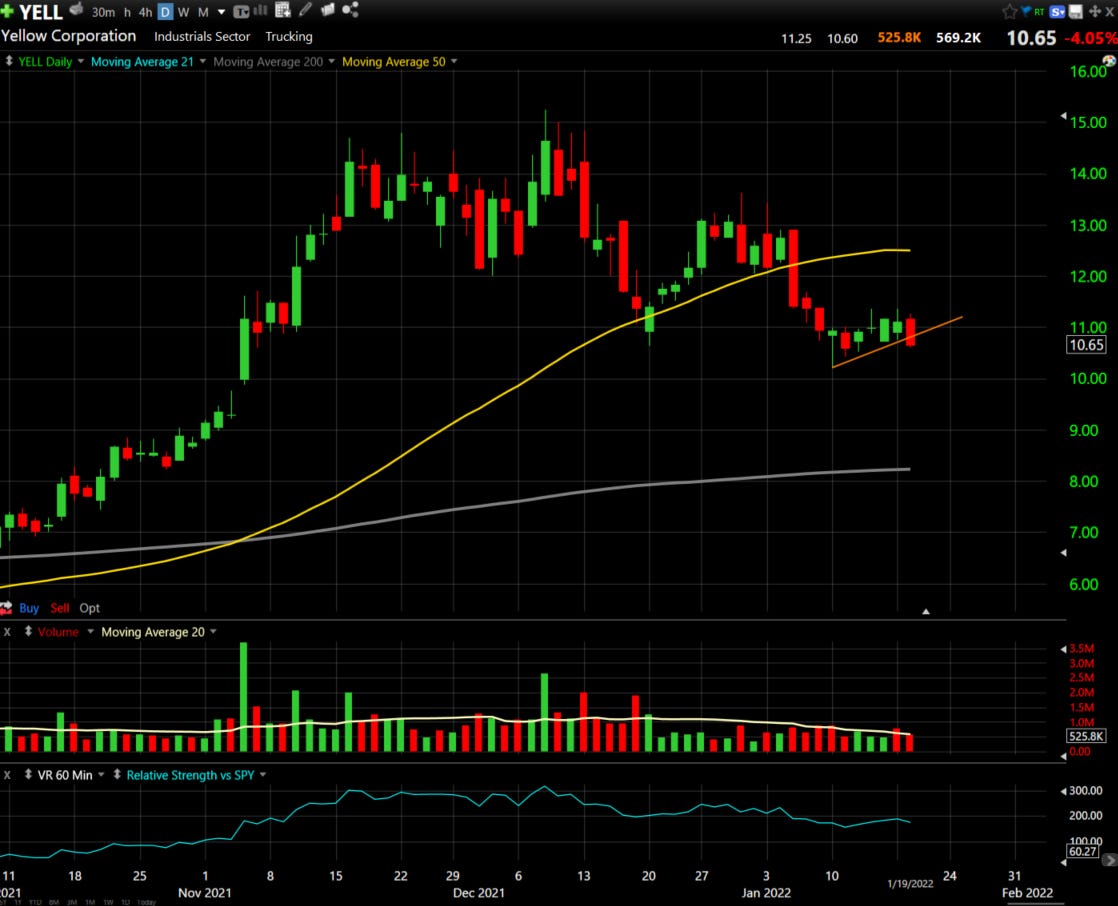
Task: Click the Sell button
Action: (60, 608)
